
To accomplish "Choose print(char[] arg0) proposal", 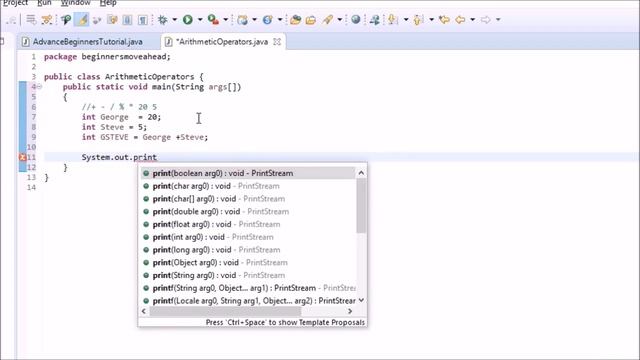I will (x=248, y=199).
